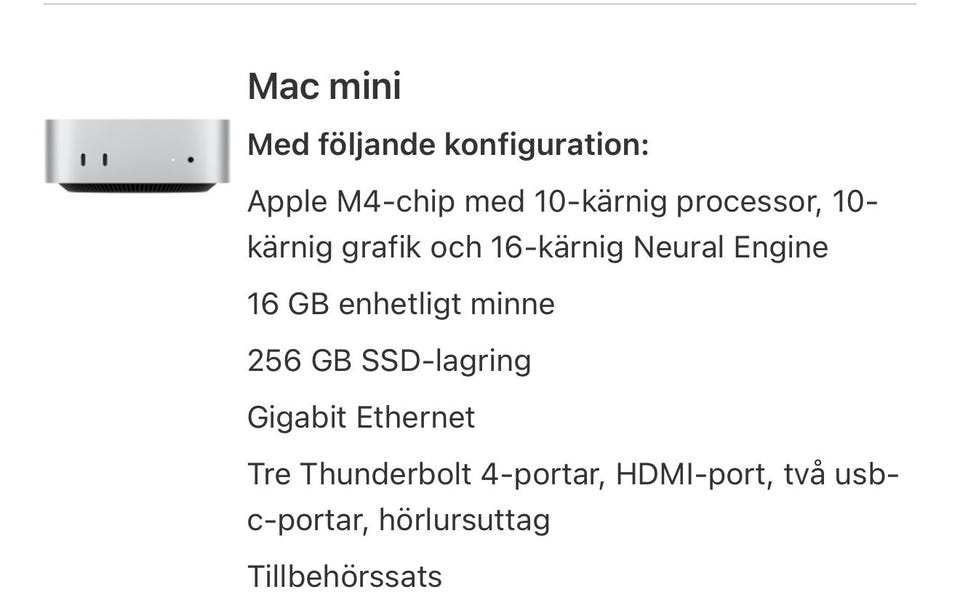This screenshot has height=616, width=960.
Task: Select the Mac mini heading
Action: (324, 86)
